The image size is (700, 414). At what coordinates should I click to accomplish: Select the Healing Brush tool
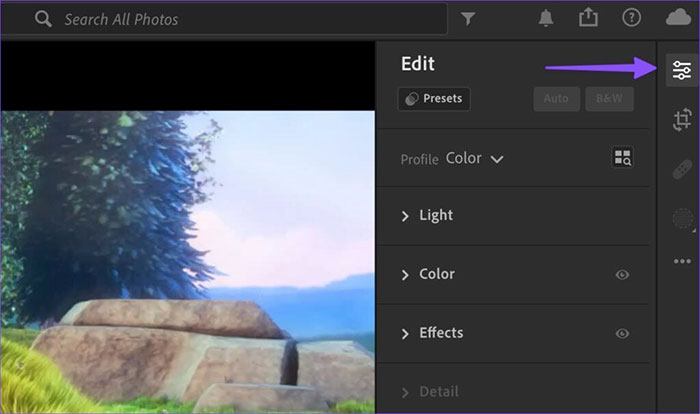(x=682, y=169)
